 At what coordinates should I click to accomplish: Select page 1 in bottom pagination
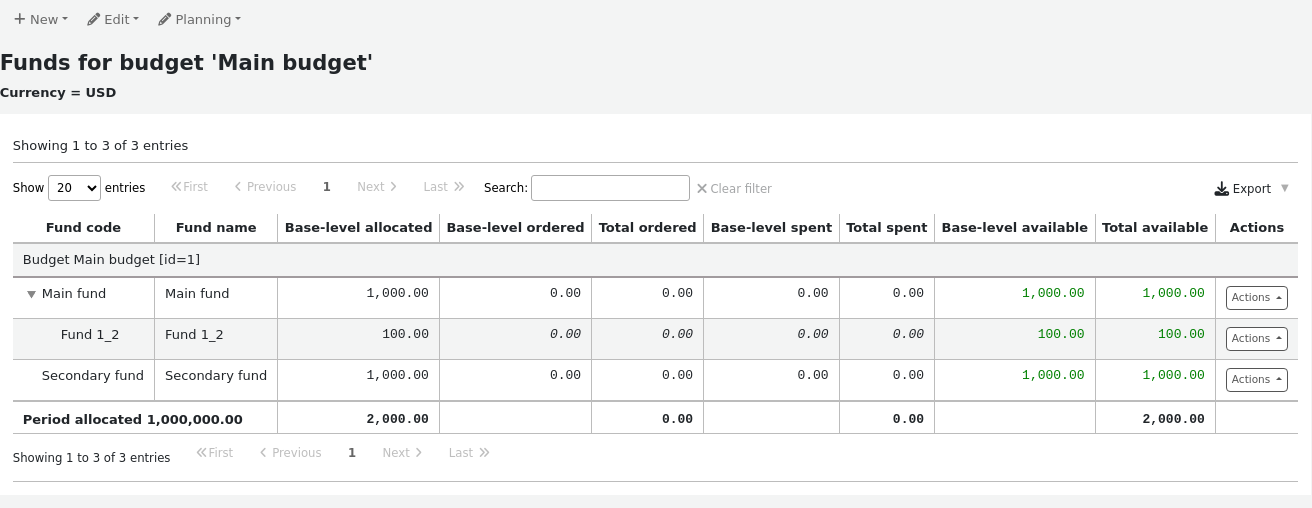[x=352, y=453]
